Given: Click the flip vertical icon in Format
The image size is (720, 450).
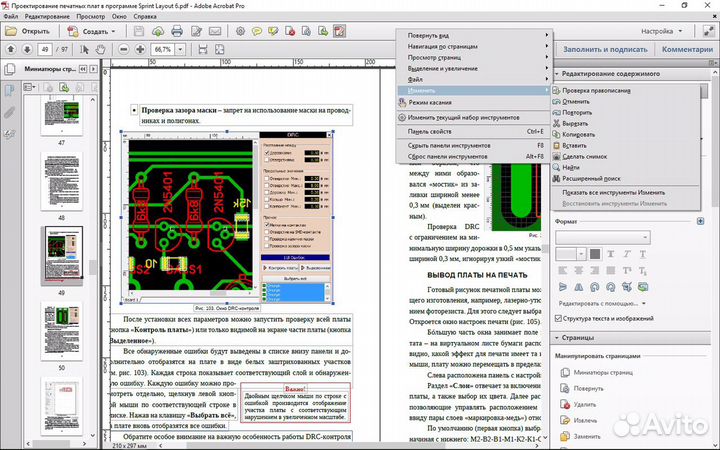Looking at the screenshot, I should 563,287.
